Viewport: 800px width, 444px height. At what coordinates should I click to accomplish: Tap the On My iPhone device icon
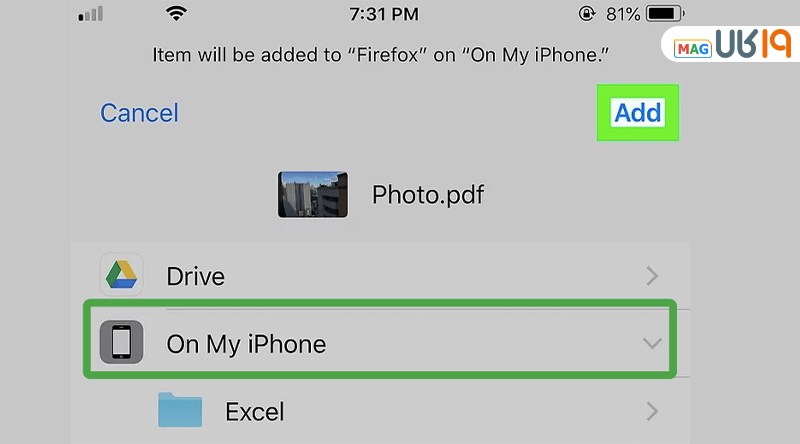point(122,344)
